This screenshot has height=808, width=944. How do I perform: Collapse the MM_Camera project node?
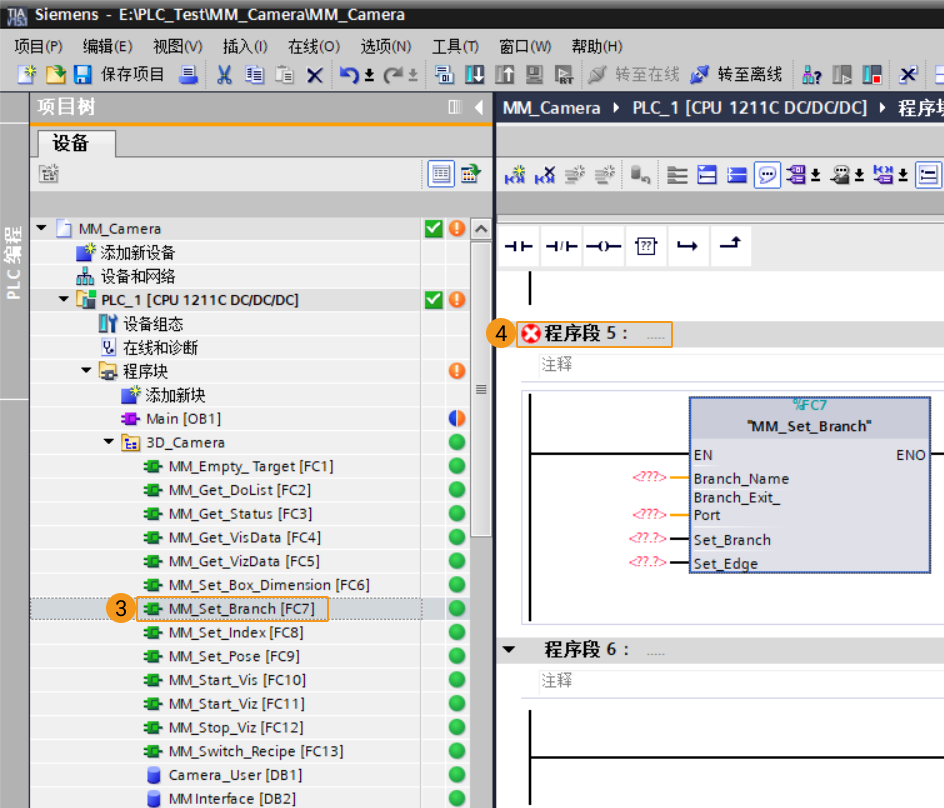[42, 228]
